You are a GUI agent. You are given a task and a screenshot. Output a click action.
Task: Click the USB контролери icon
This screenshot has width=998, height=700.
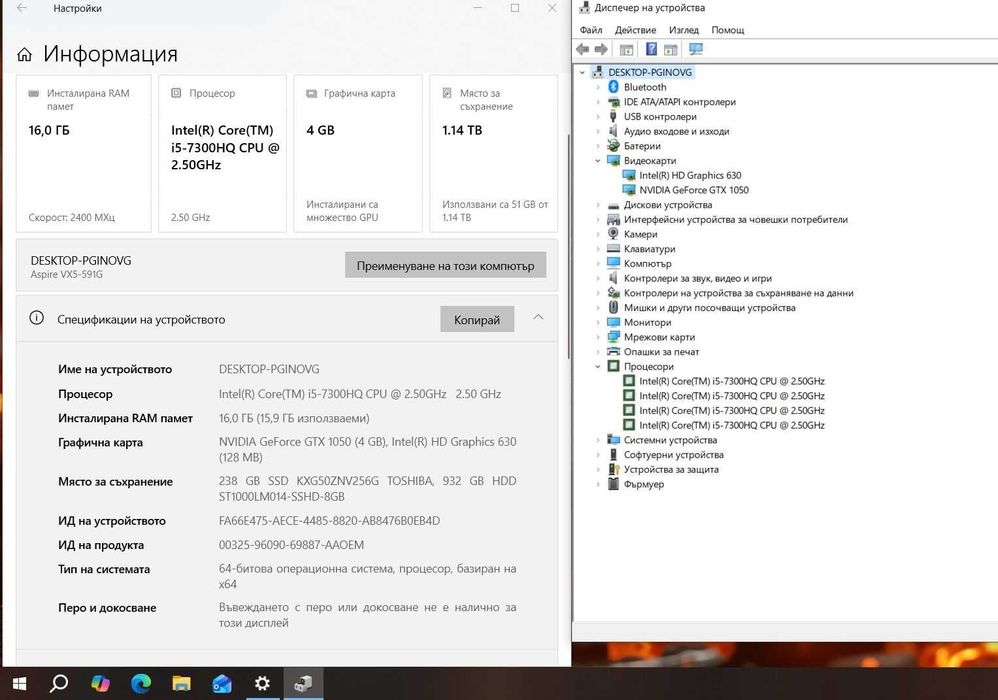tap(614, 116)
